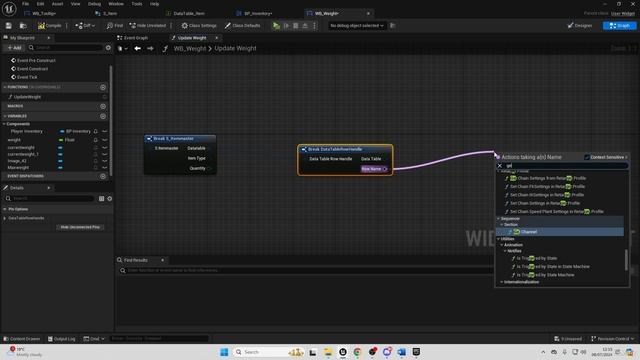Open the Asset menu
Viewport: 640px width, 360px height.
point(57,4)
